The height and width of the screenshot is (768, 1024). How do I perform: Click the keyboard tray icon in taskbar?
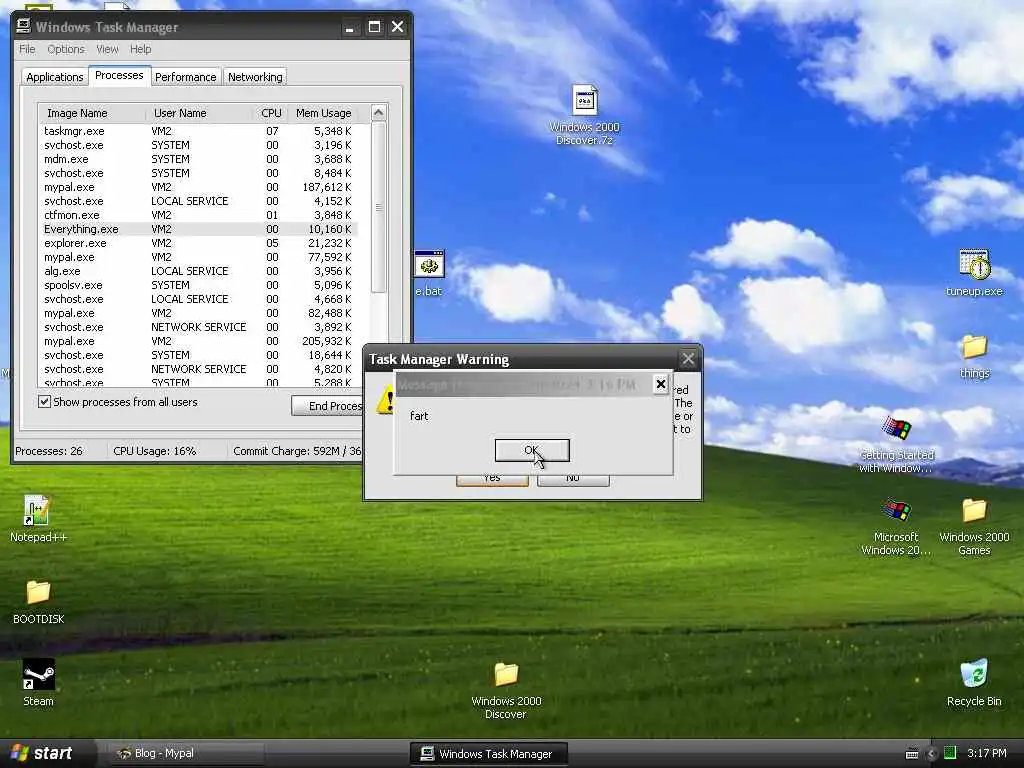click(912, 754)
